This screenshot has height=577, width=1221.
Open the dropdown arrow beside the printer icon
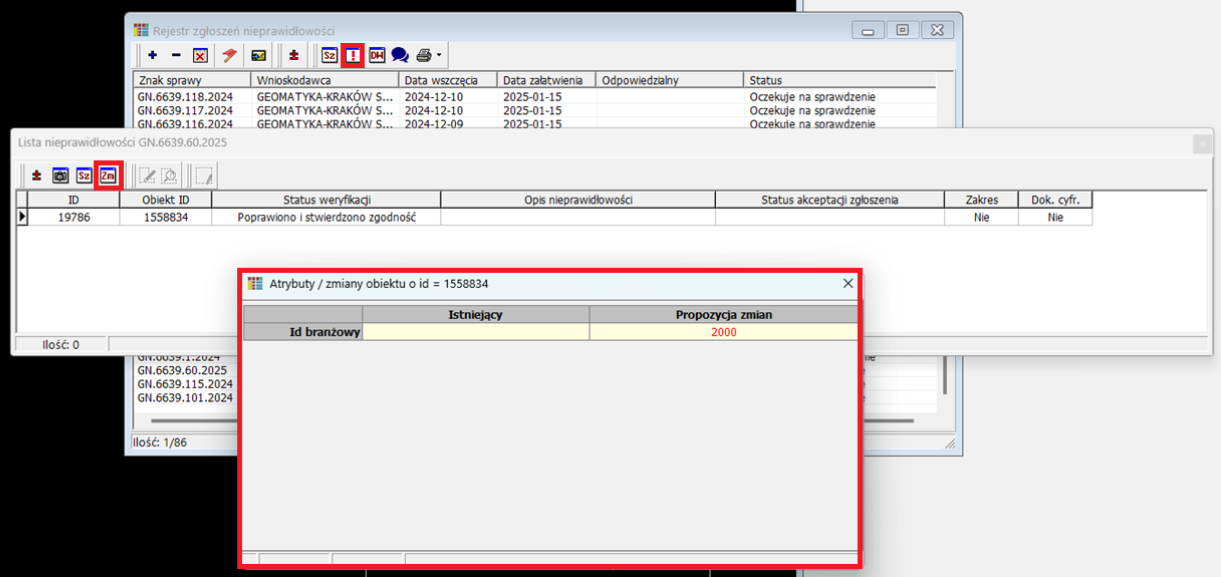438,56
